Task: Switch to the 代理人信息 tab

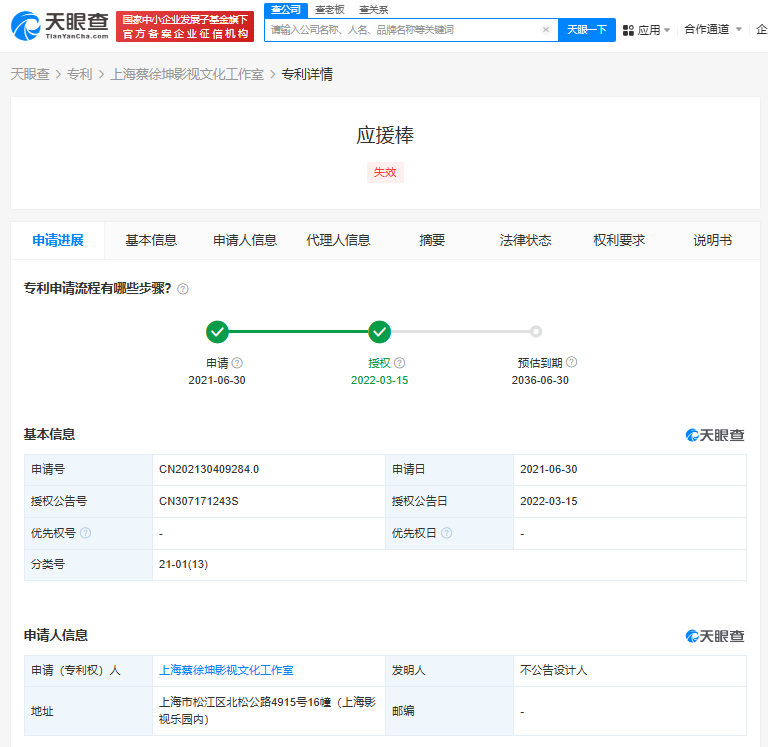Action: tap(338, 241)
